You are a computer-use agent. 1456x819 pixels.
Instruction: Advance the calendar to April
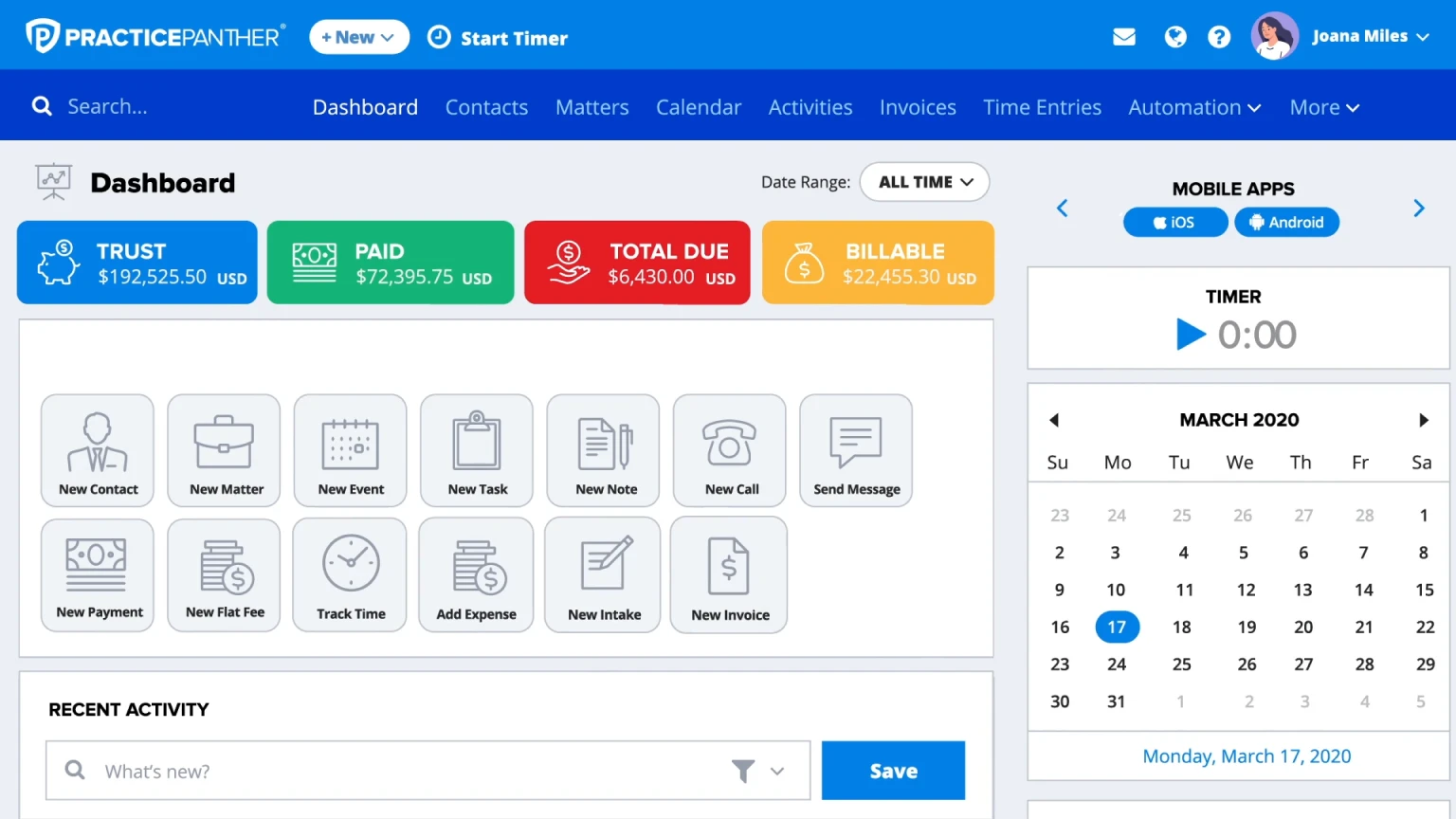click(1425, 420)
